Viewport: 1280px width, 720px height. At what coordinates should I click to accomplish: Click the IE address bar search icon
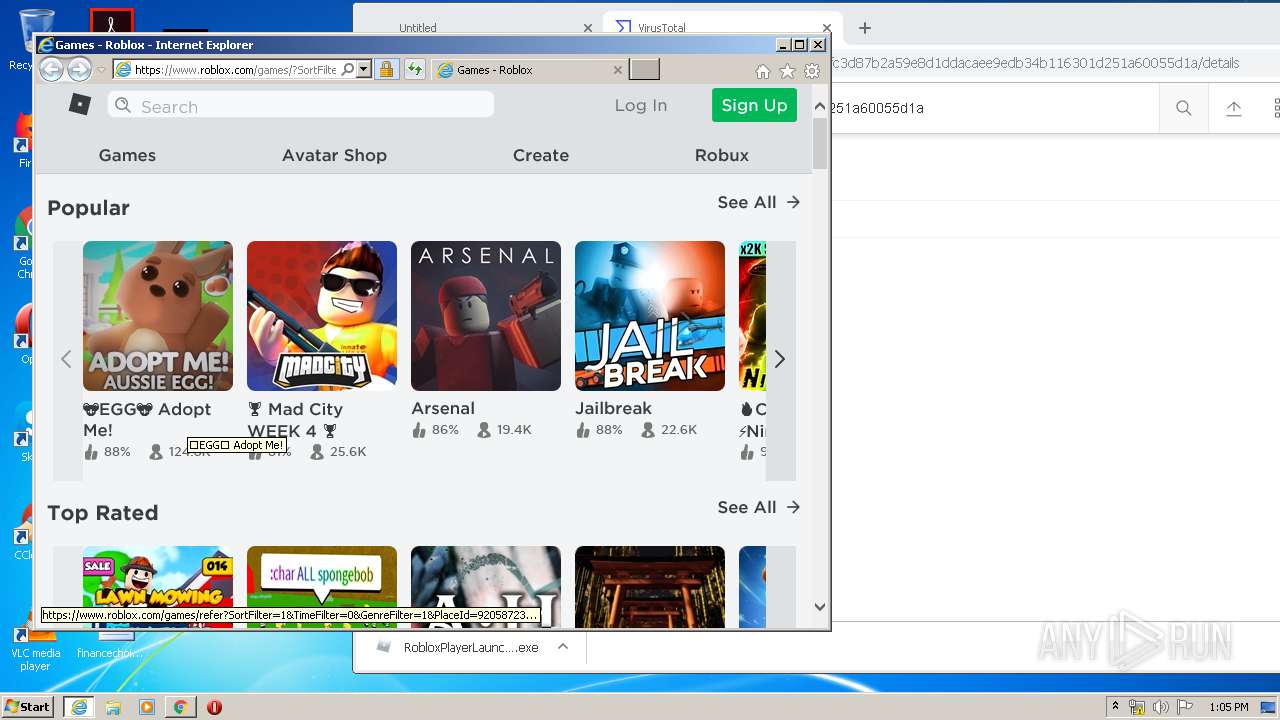tap(348, 69)
